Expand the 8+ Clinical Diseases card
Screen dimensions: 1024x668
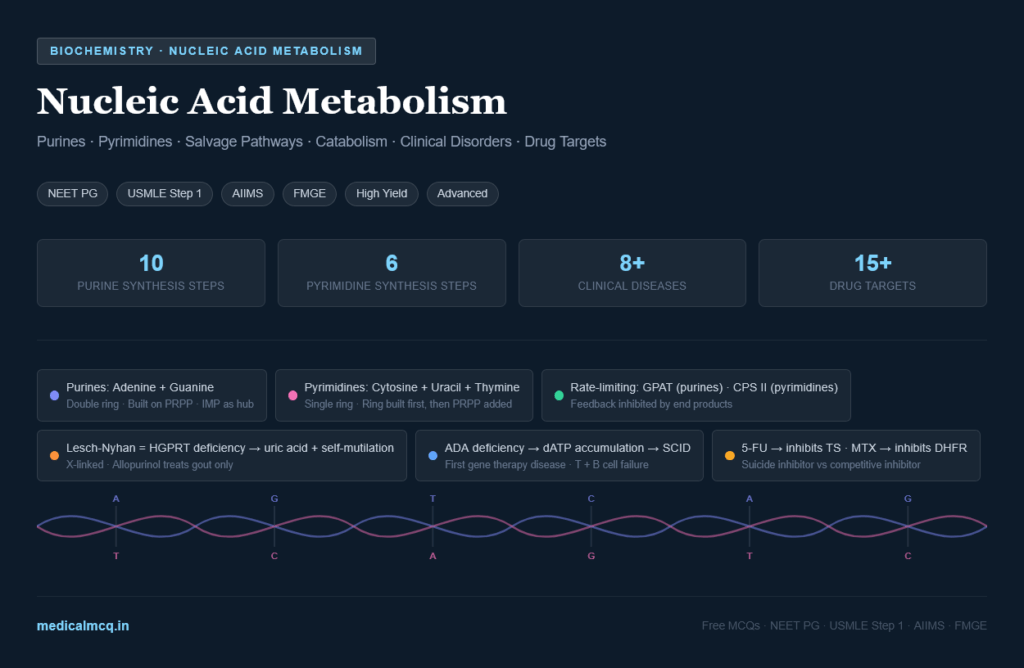(632, 272)
